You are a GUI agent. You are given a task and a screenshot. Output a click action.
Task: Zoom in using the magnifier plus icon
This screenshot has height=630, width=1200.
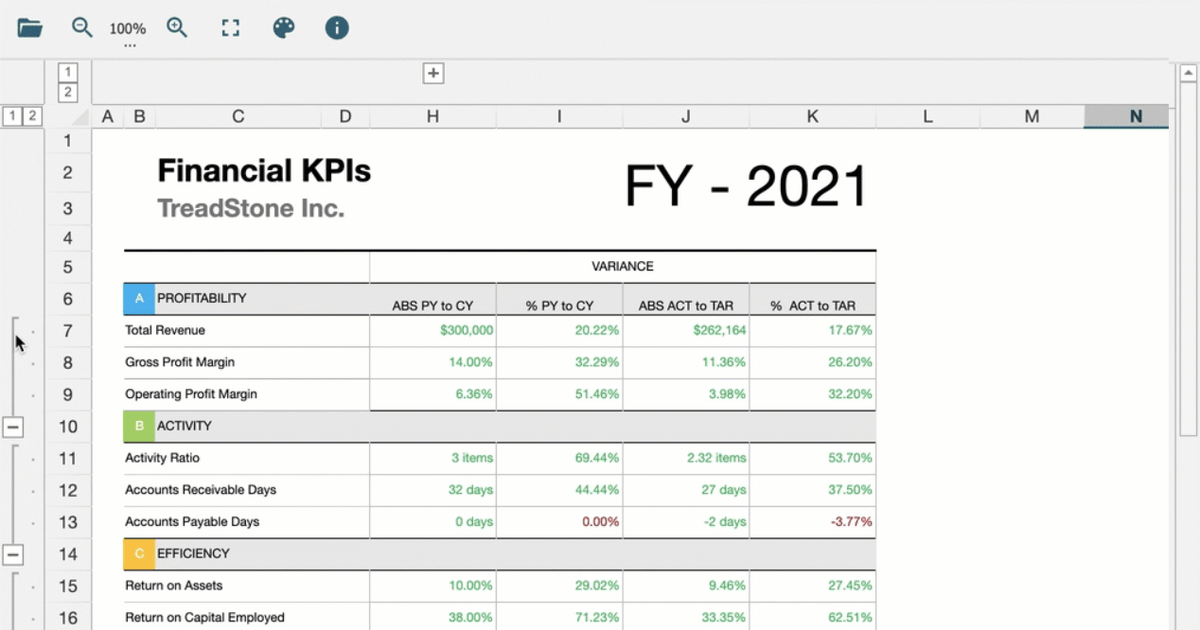tap(177, 28)
